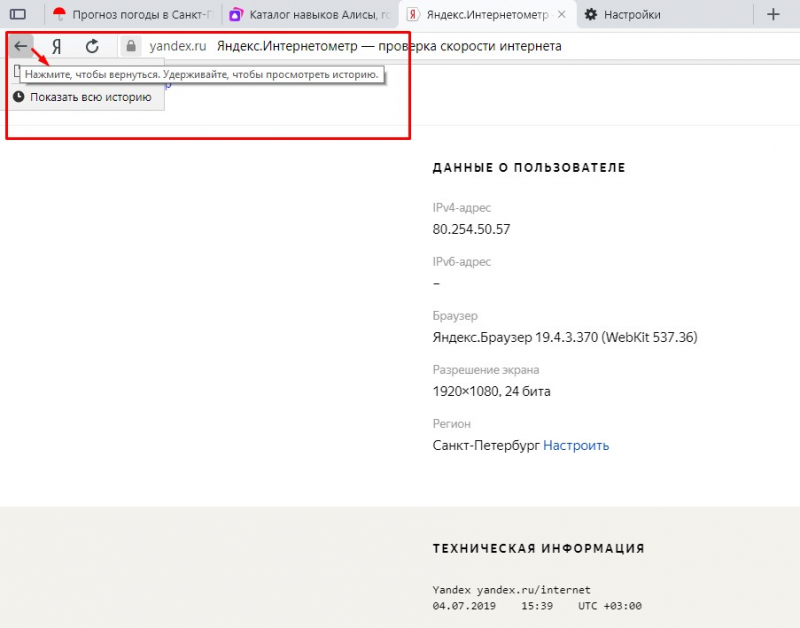The width and height of the screenshot is (800, 628).
Task: Open Yandex home via the Я button
Action: (57, 46)
